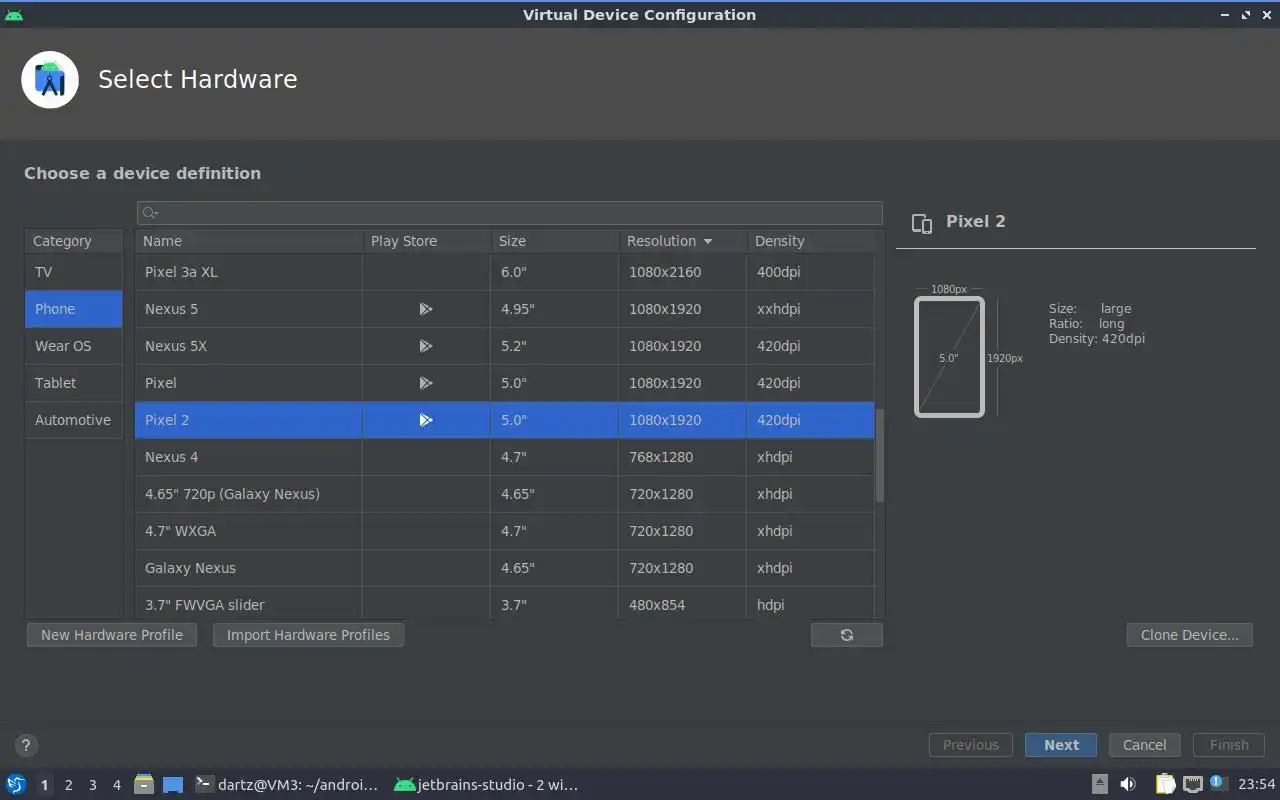Click the refresh device list button
Screen dimensions: 1280x800
tap(847, 635)
